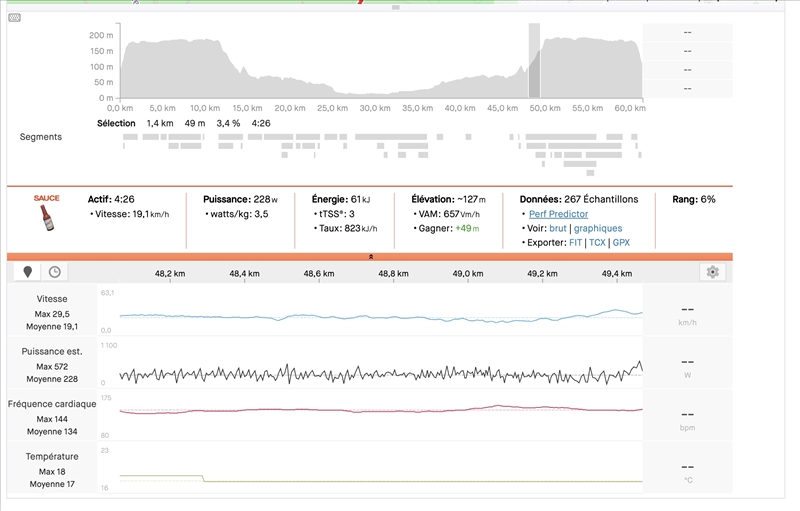800x511 pixels.
Task: Select the Température chart label
Action: (52, 456)
